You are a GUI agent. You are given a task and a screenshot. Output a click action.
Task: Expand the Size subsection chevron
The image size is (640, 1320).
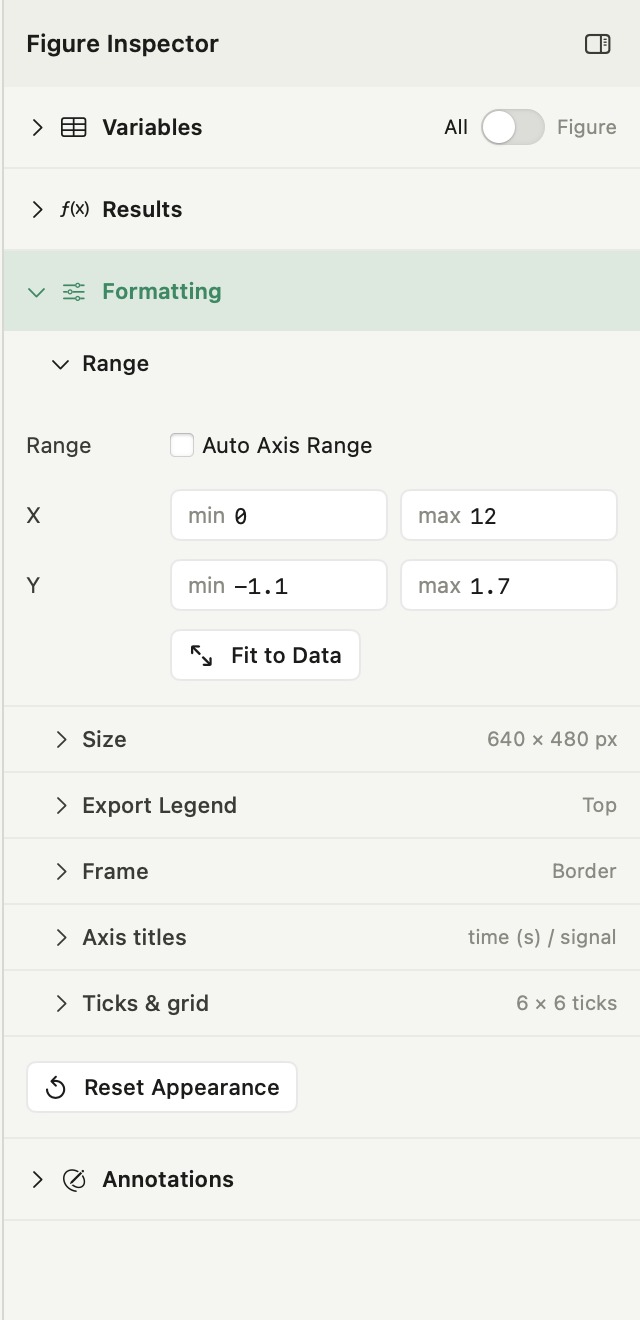pos(62,739)
